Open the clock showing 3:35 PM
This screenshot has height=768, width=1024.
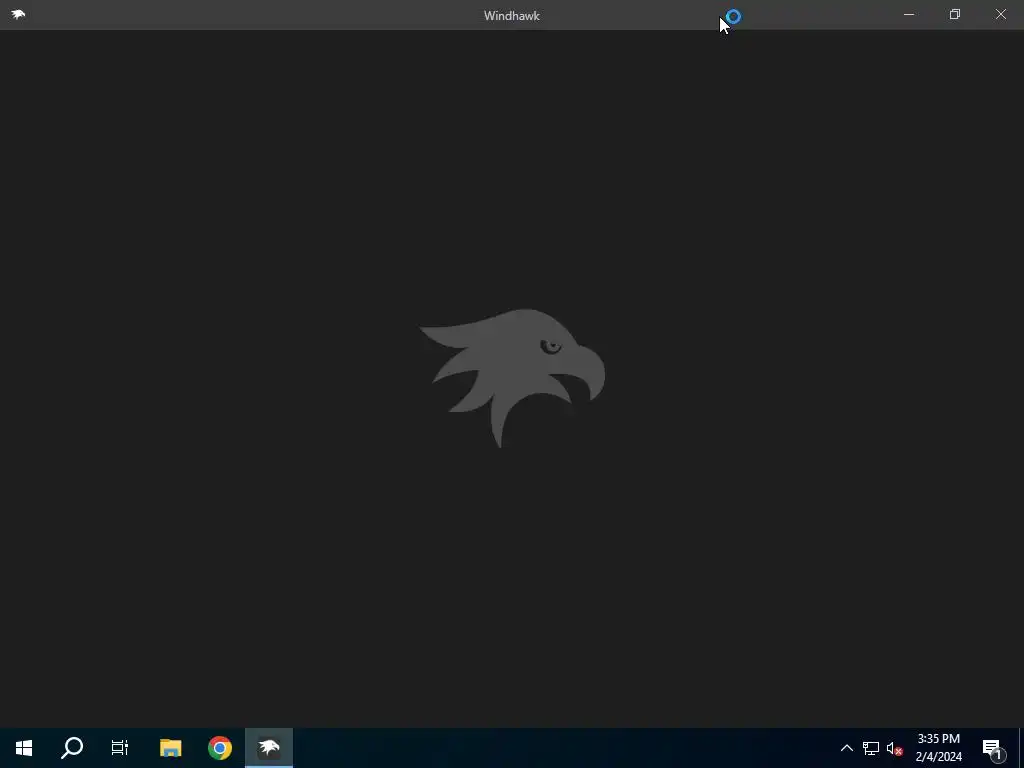click(938, 748)
